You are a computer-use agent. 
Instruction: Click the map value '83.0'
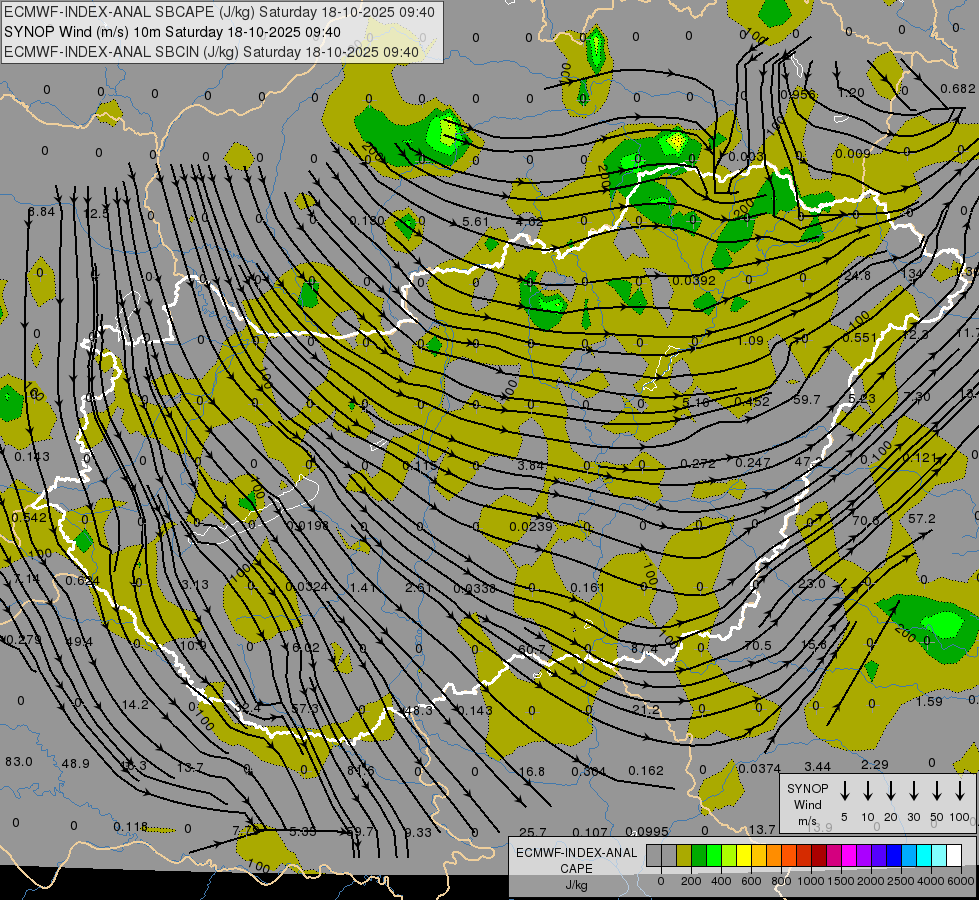(19, 761)
